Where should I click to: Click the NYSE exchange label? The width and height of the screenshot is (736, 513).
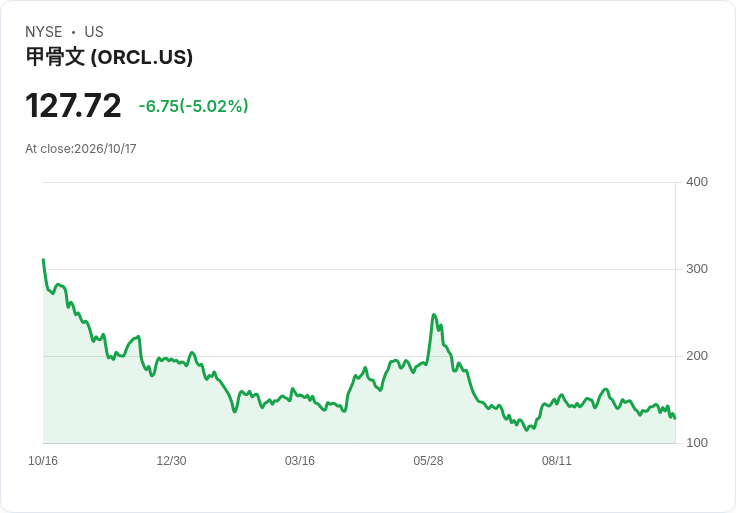pyautogui.click(x=44, y=32)
